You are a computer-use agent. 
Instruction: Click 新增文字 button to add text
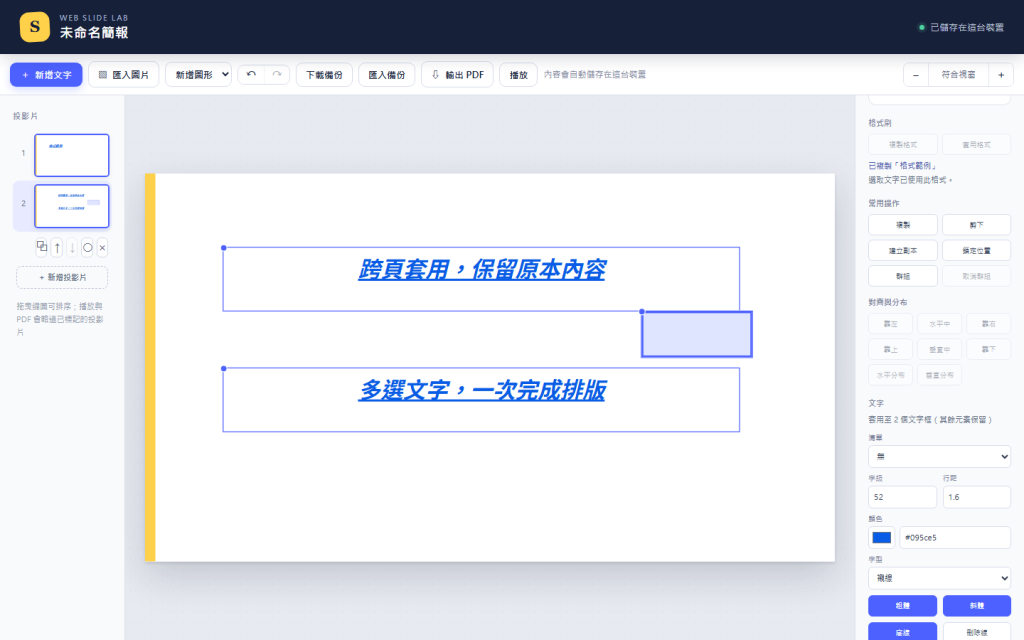(x=46, y=74)
